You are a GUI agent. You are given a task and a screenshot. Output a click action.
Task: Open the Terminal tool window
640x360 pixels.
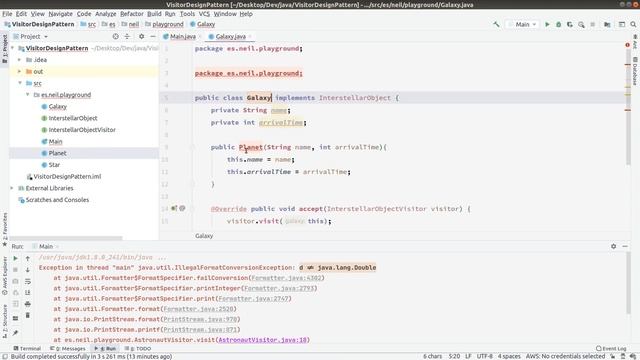tap(27, 349)
